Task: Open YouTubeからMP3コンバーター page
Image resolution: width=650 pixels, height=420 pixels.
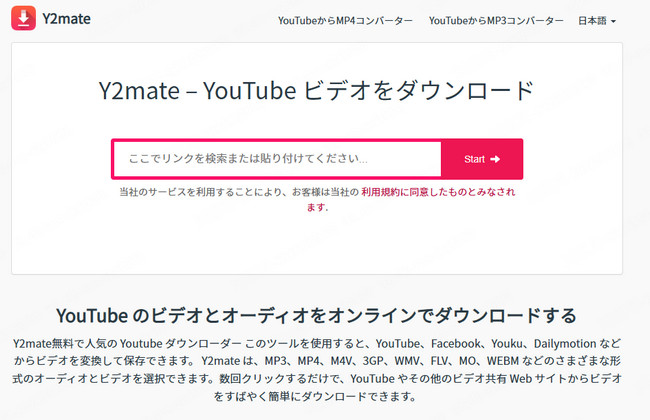Action: click(x=496, y=21)
